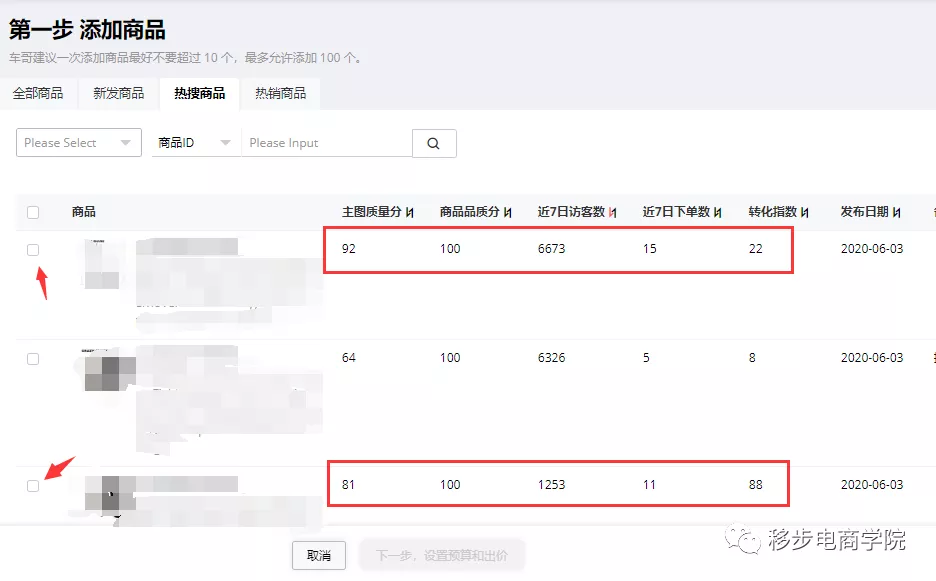Viewport: 936px width, 581px height.
Task: Open the Please Select dropdown
Action: [x=78, y=143]
